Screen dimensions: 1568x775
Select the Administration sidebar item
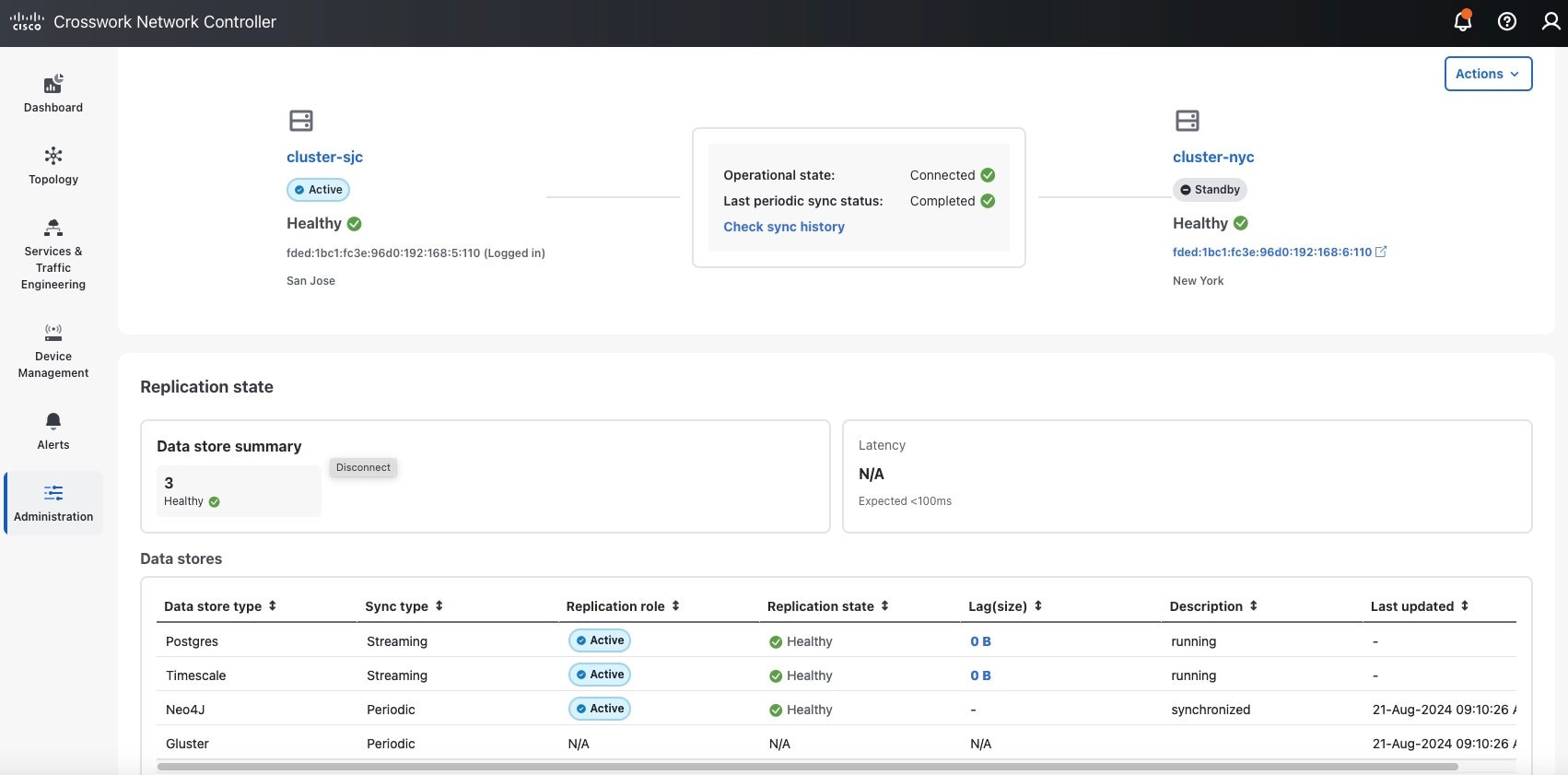click(x=53, y=503)
